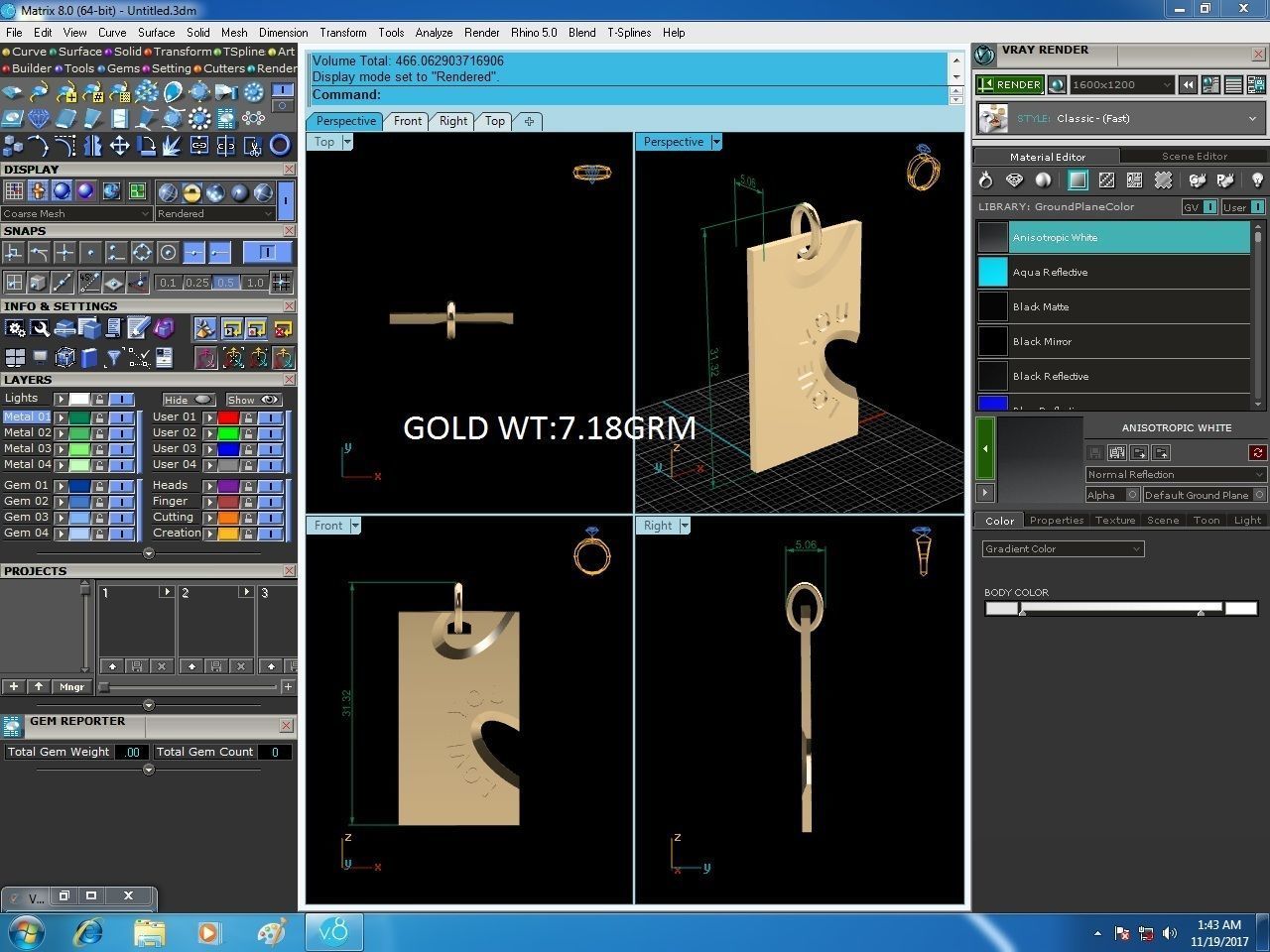Select the 1.0 snap increment button
The image size is (1270, 952).
[x=255, y=283]
